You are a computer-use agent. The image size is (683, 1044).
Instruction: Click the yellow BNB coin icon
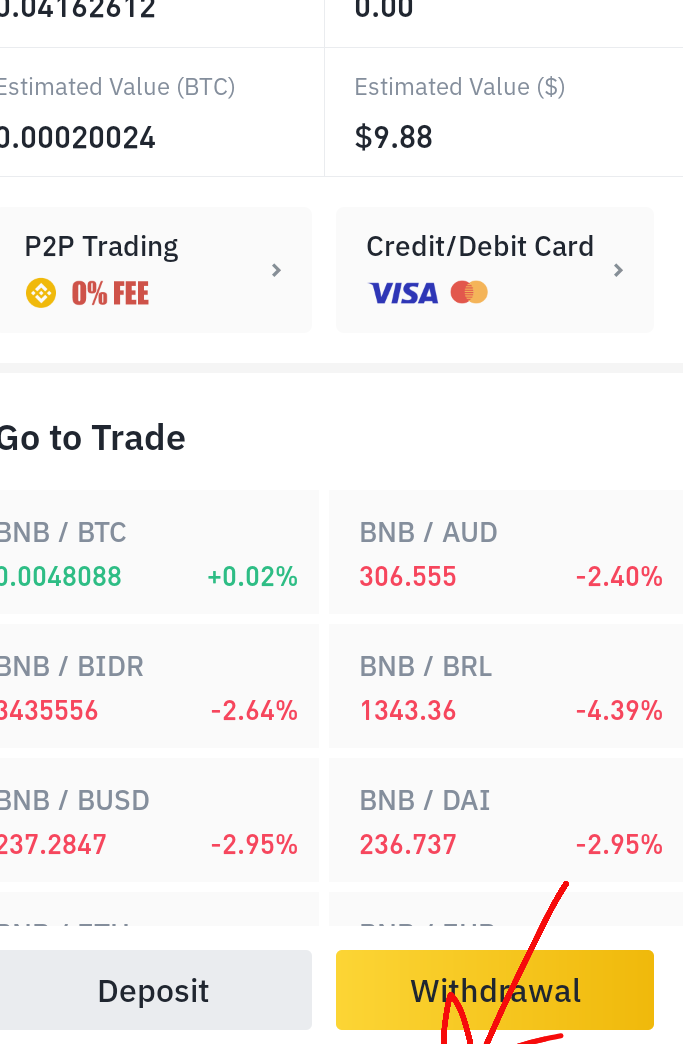[x=41, y=293]
